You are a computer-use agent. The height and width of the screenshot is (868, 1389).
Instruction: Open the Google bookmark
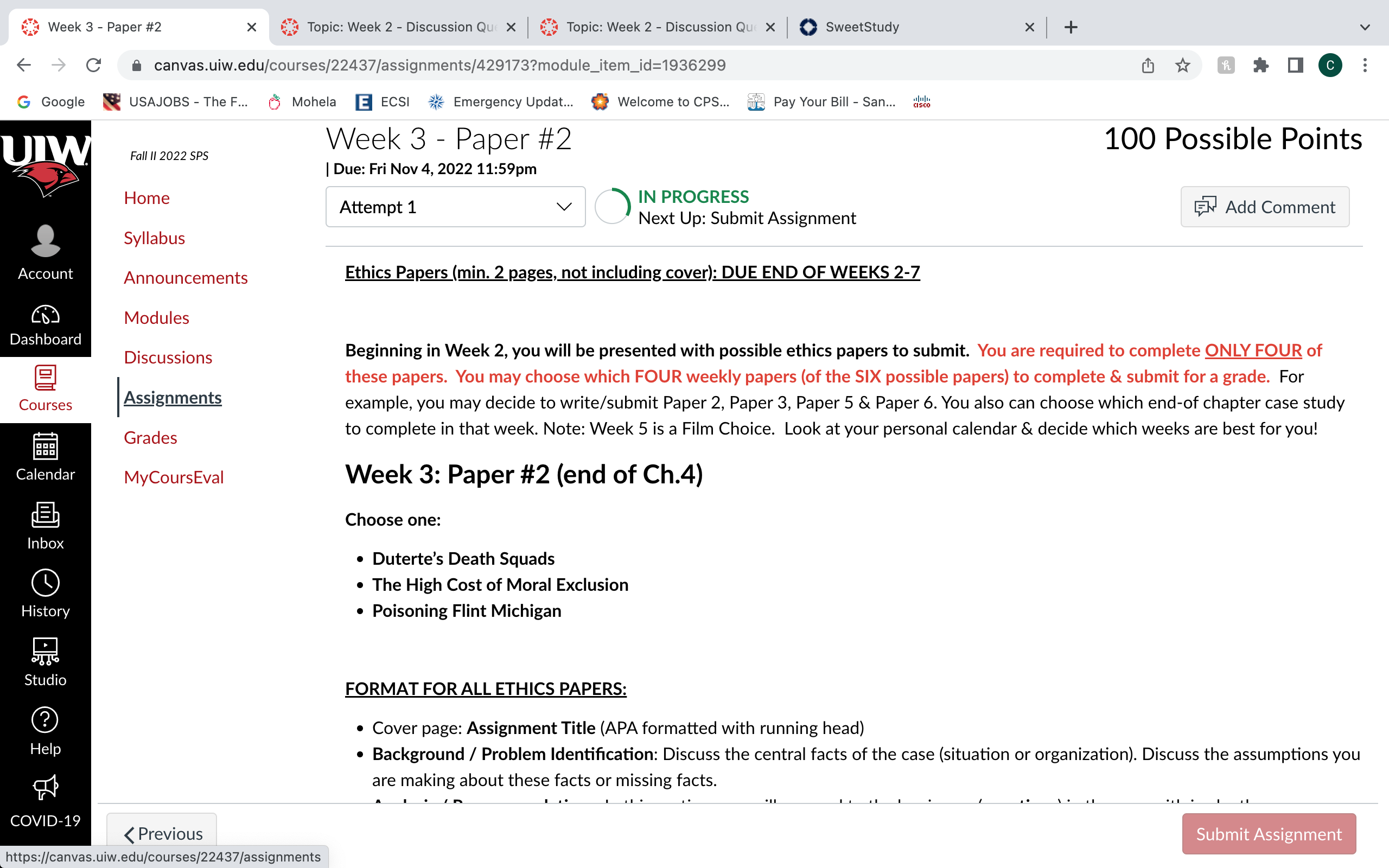pyautogui.click(x=50, y=101)
